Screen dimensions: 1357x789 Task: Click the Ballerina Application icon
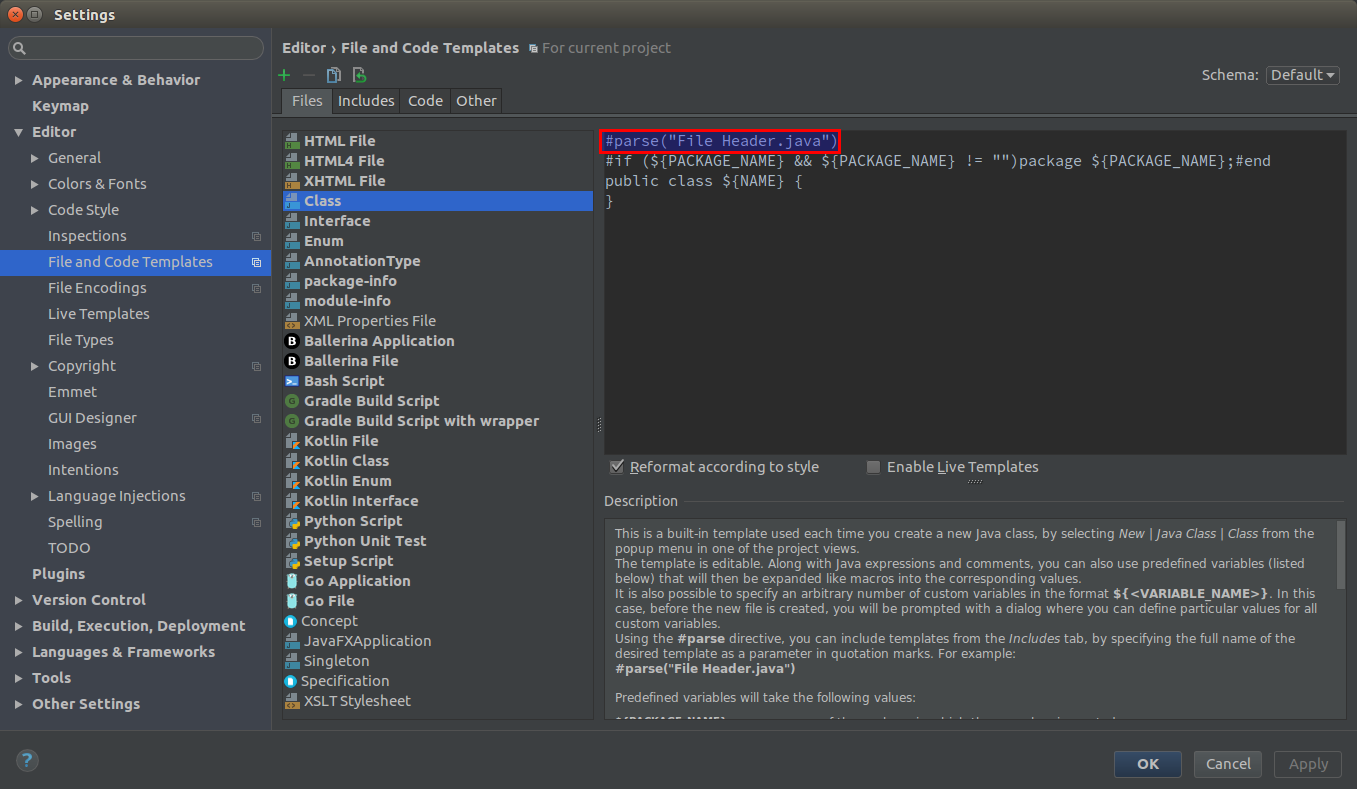tap(292, 341)
